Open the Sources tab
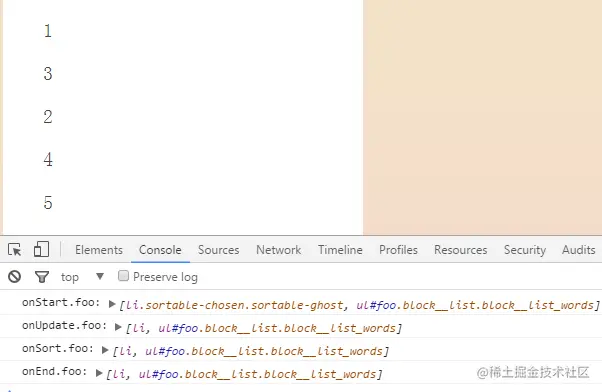The height and width of the screenshot is (392, 602). (x=218, y=250)
